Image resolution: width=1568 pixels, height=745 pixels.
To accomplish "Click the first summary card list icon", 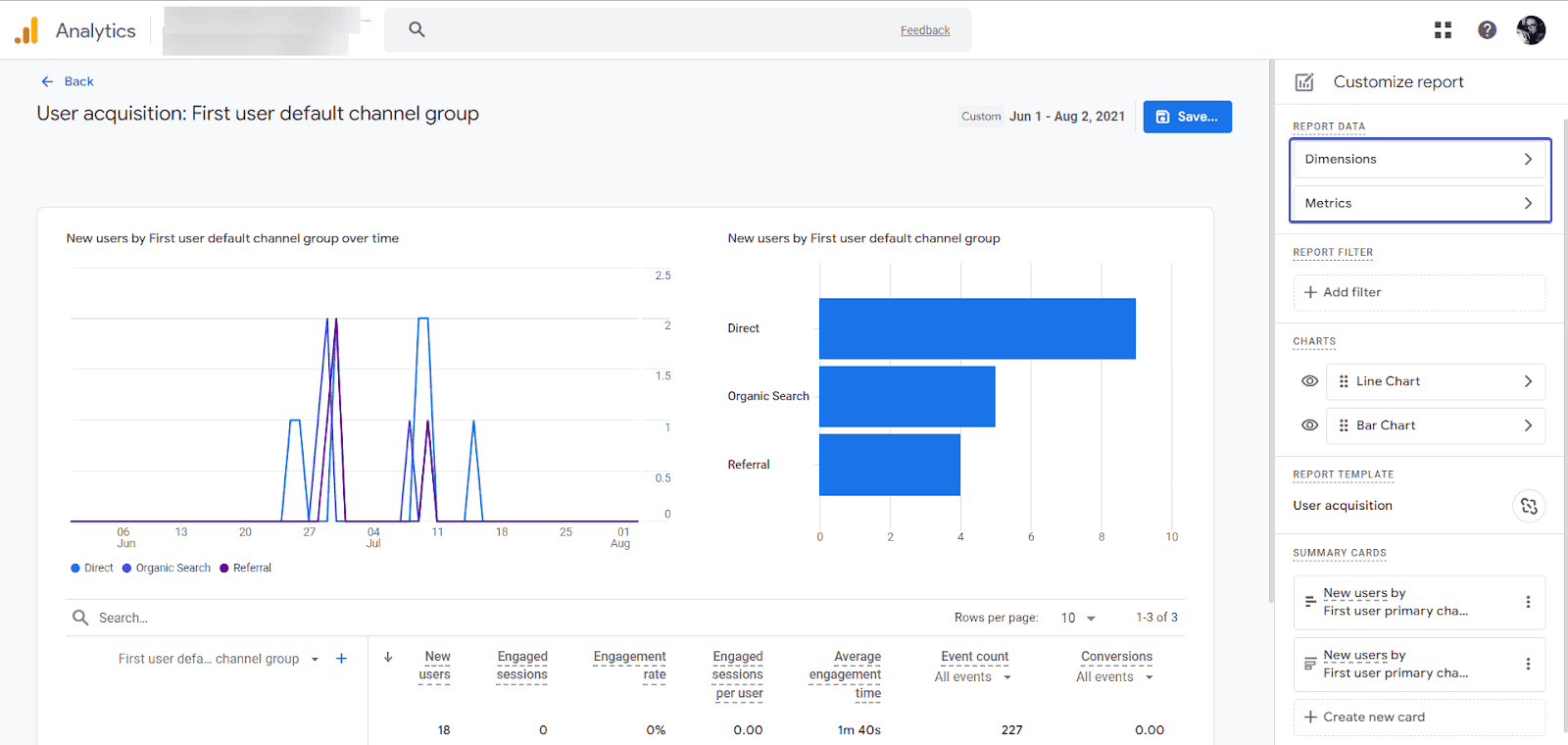I will pyautogui.click(x=1310, y=602).
